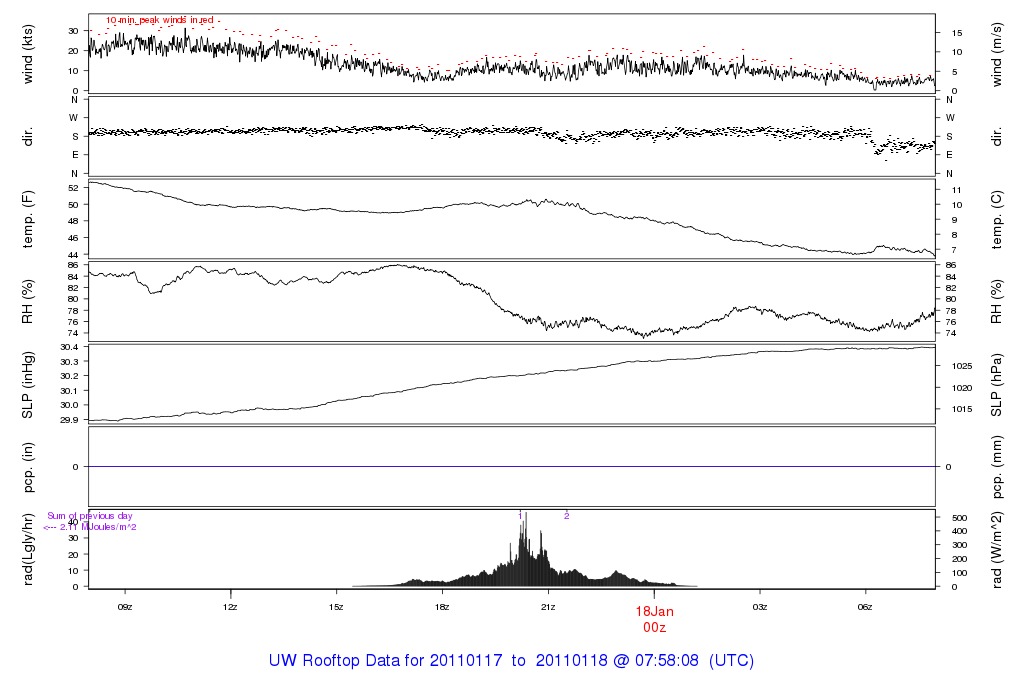The image size is (1024, 700).
Task: Click the 'rad (W/m^2)' axis label
Action: pyautogui.click(x=997, y=549)
